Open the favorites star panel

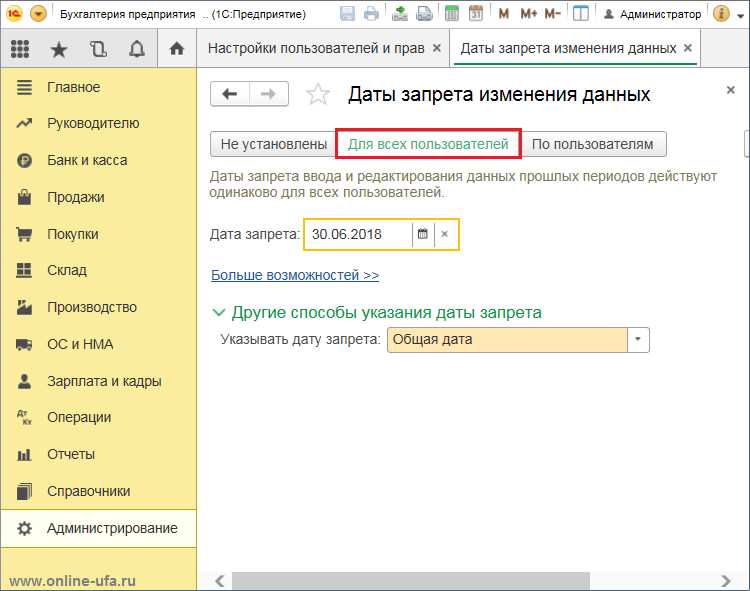[59, 49]
